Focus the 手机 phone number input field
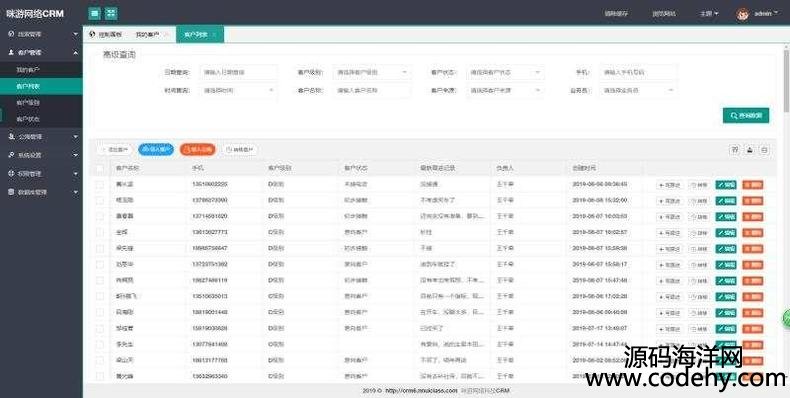790x398 pixels. [x=638, y=73]
